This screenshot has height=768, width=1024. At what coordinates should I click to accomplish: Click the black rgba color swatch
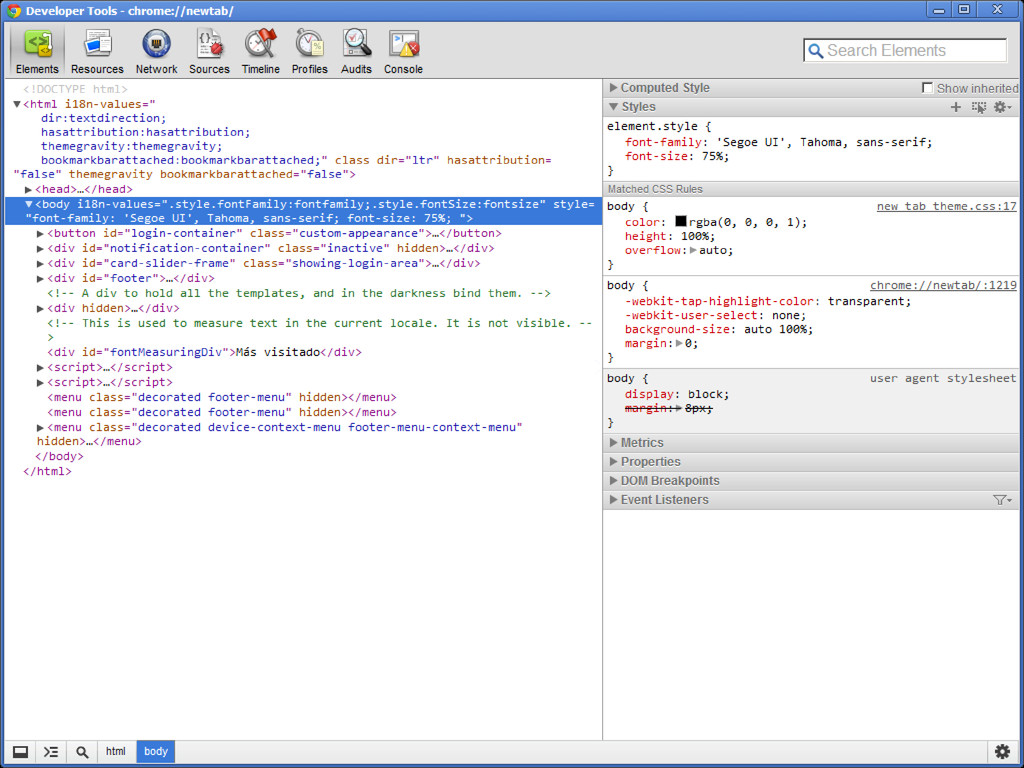click(x=680, y=221)
